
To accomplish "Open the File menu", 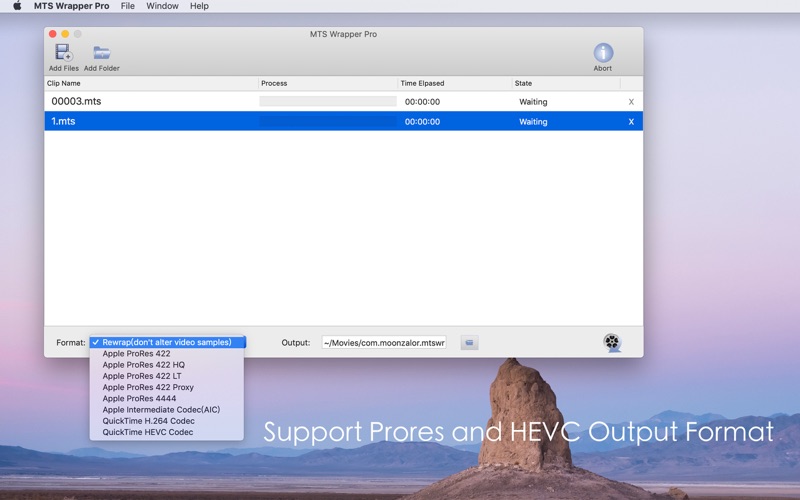I will pyautogui.click(x=128, y=6).
